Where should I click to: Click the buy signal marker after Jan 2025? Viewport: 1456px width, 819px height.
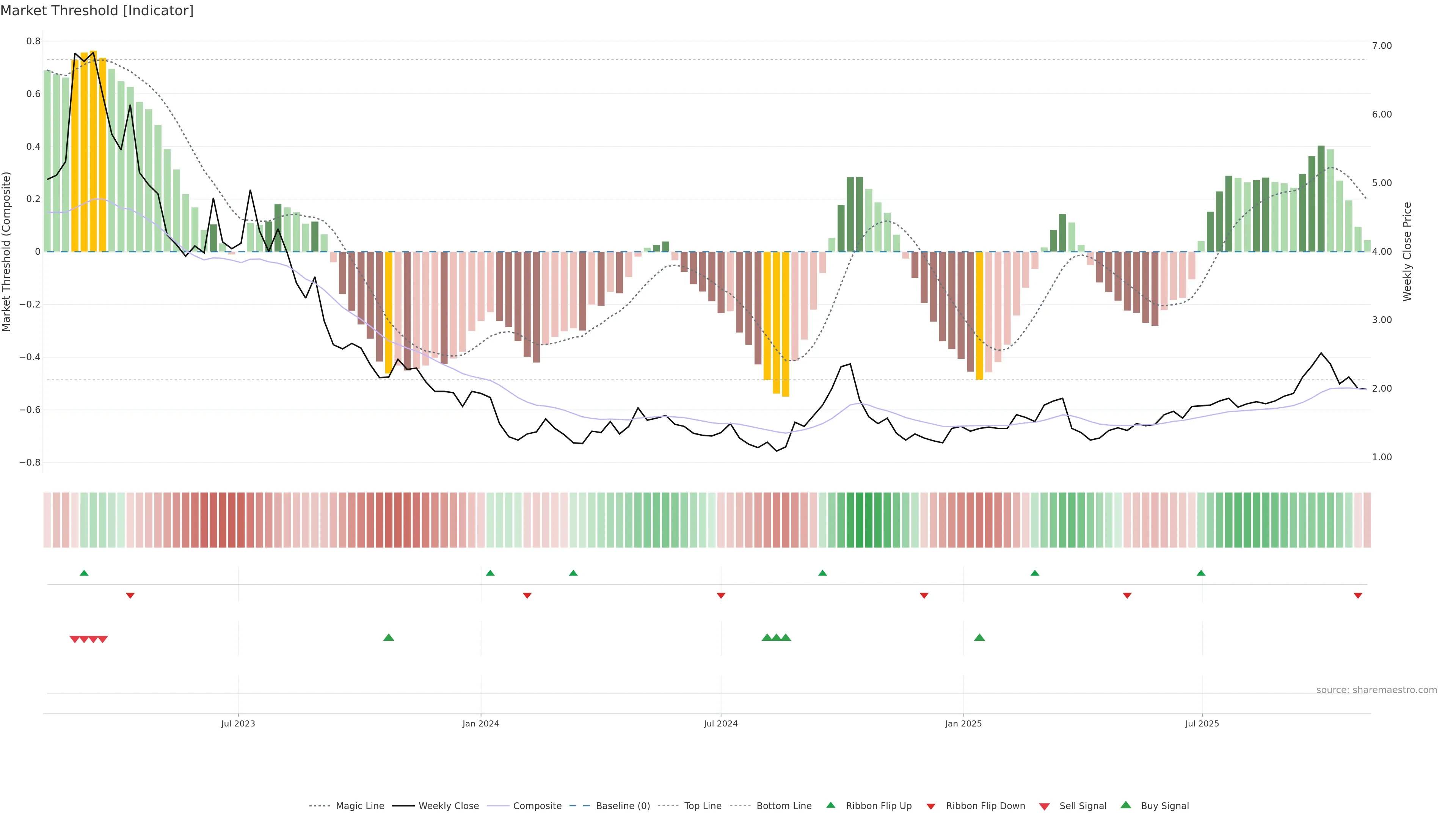[979, 637]
